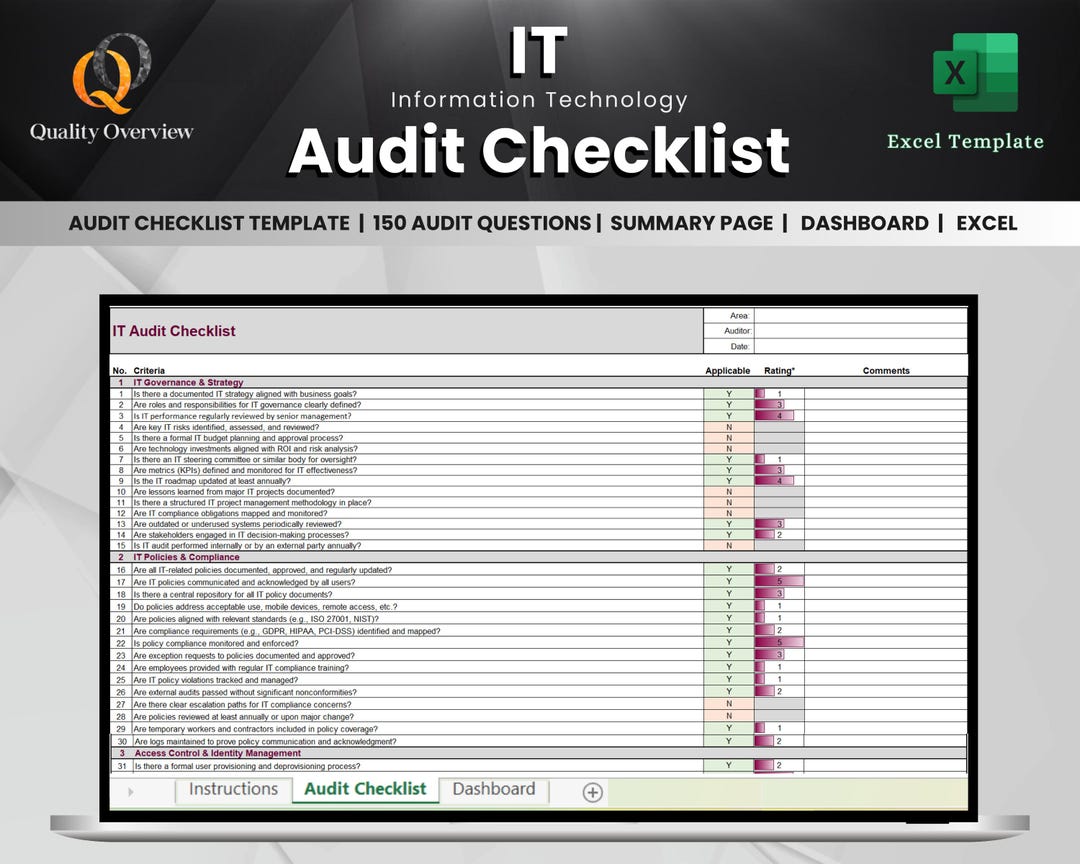Switch to the Instructions sheet tab
1080x864 pixels.
pos(233,789)
